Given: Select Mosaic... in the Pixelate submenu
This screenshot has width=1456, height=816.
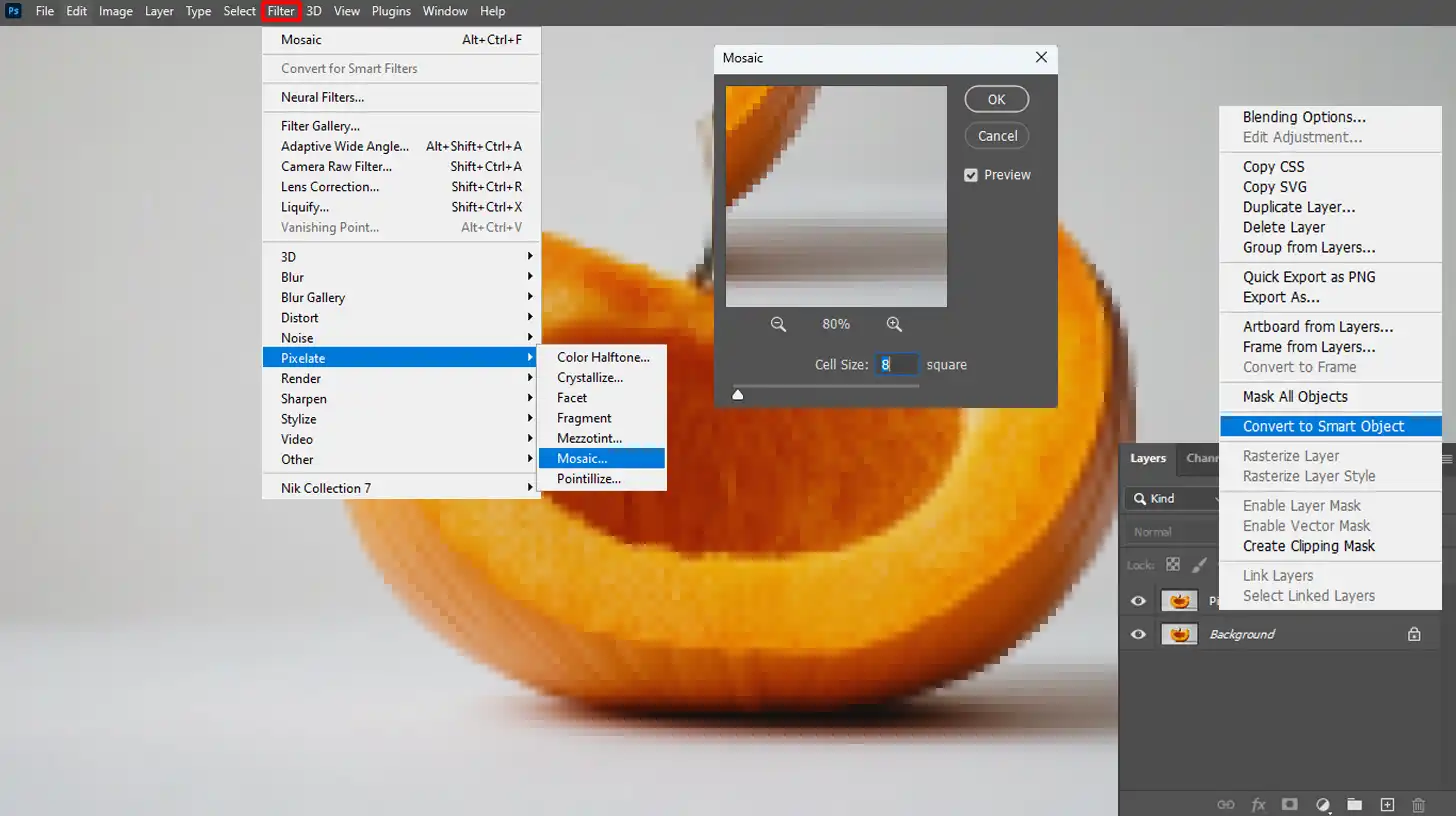Looking at the screenshot, I should 601,458.
